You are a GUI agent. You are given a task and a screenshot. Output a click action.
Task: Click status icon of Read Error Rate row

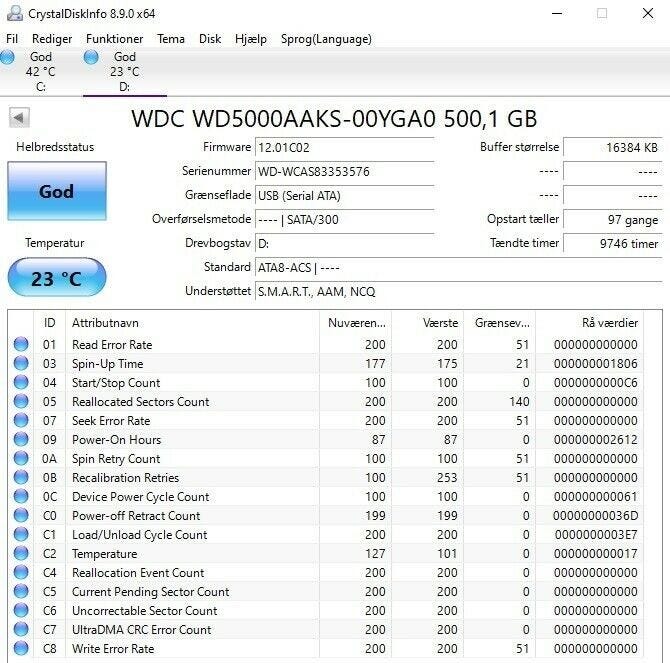click(21, 344)
